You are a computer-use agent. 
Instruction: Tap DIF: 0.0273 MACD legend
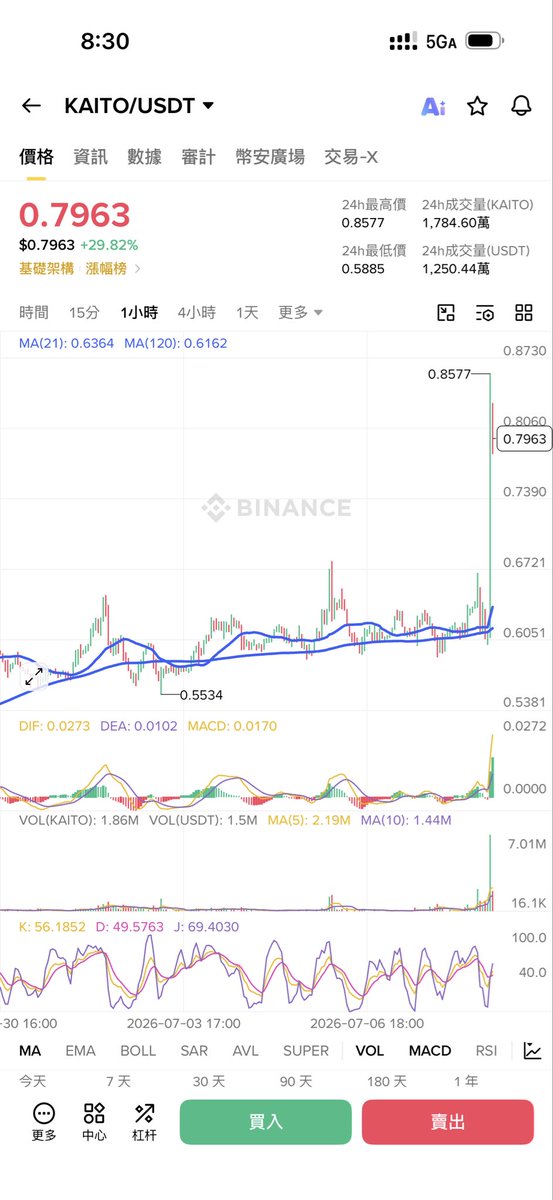[x=55, y=726]
